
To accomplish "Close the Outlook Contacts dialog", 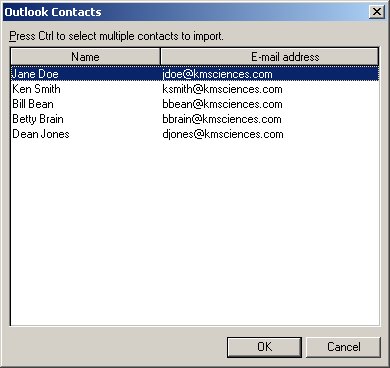I will click(x=377, y=12).
